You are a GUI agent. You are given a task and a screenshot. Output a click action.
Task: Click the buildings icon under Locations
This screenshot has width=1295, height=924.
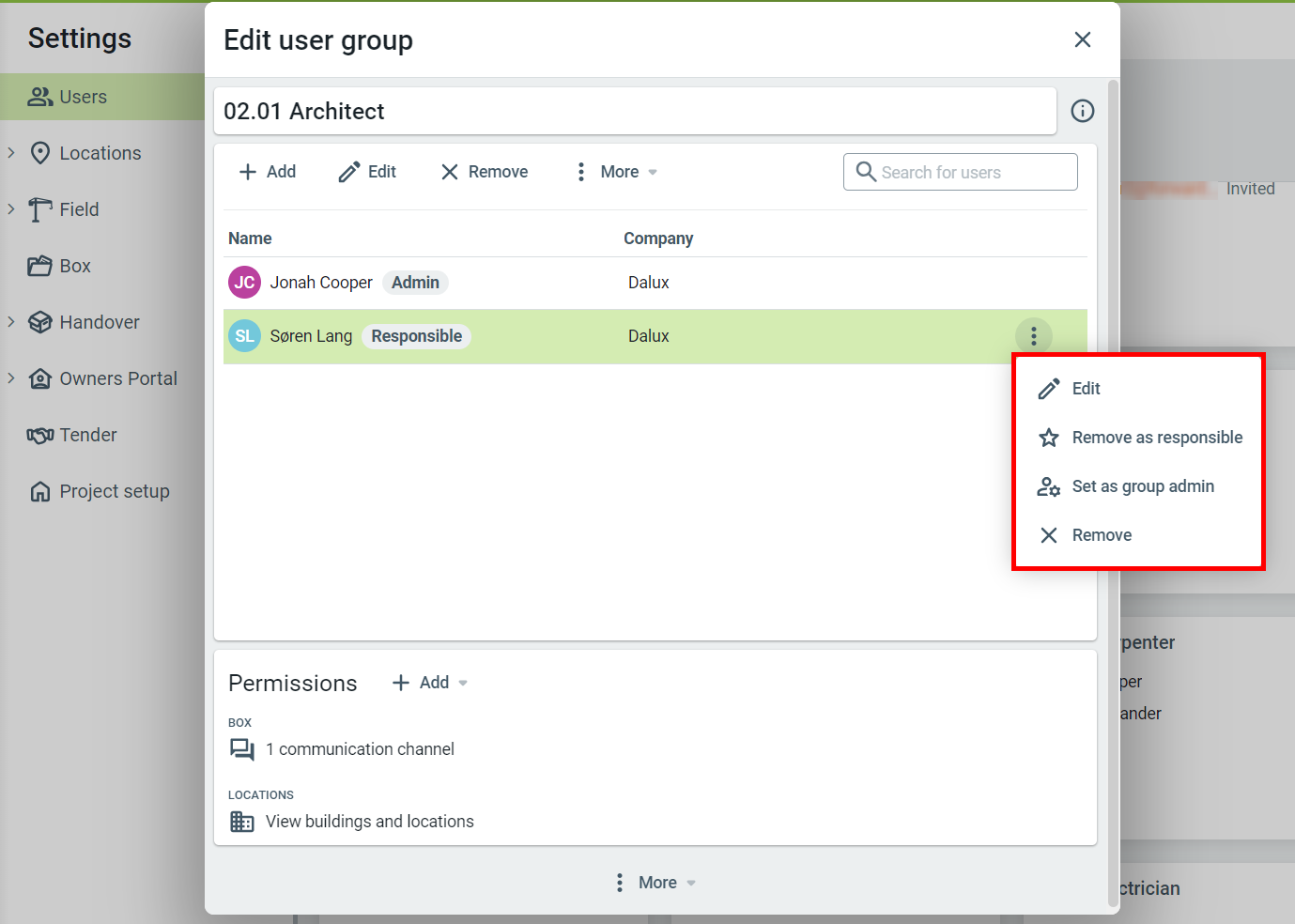pyautogui.click(x=242, y=822)
